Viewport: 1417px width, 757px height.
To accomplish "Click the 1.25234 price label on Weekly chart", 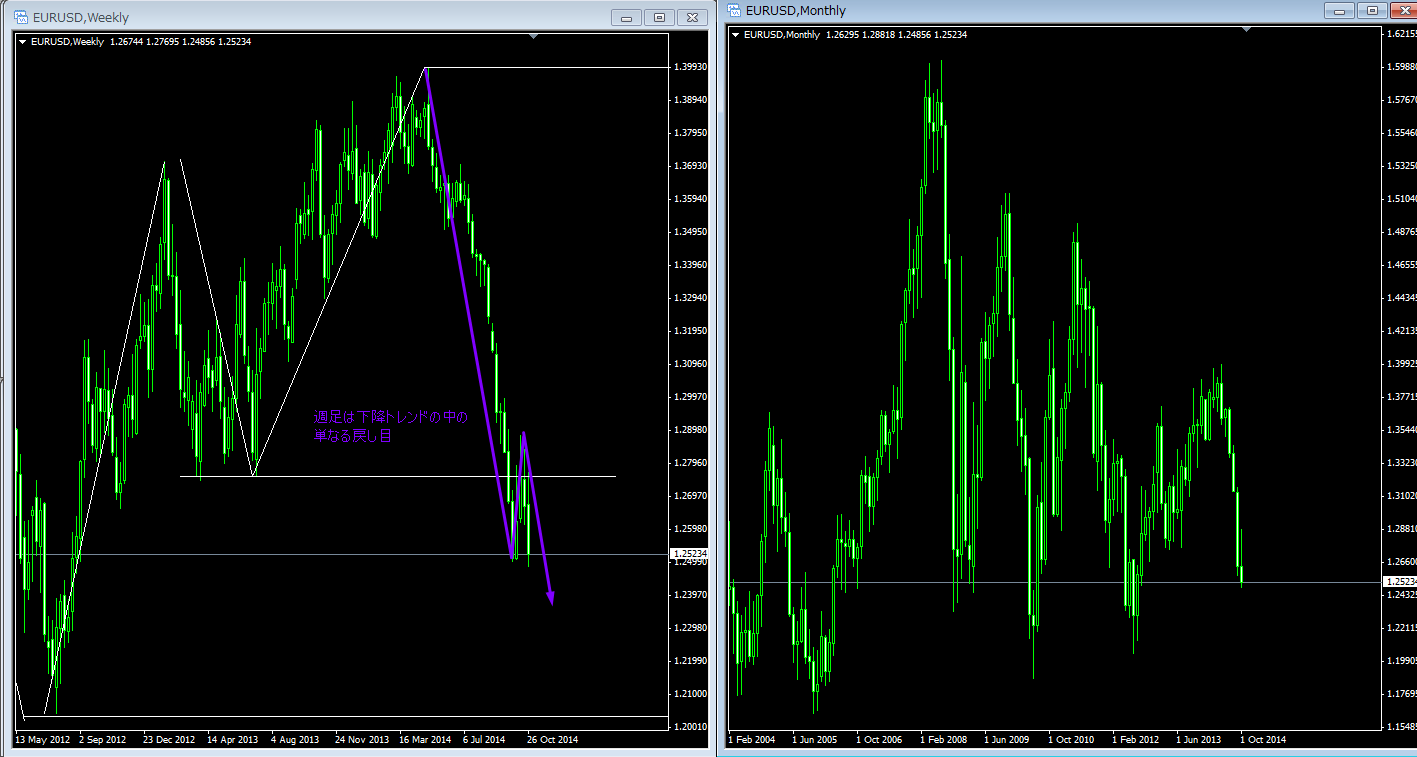I will 688,553.
